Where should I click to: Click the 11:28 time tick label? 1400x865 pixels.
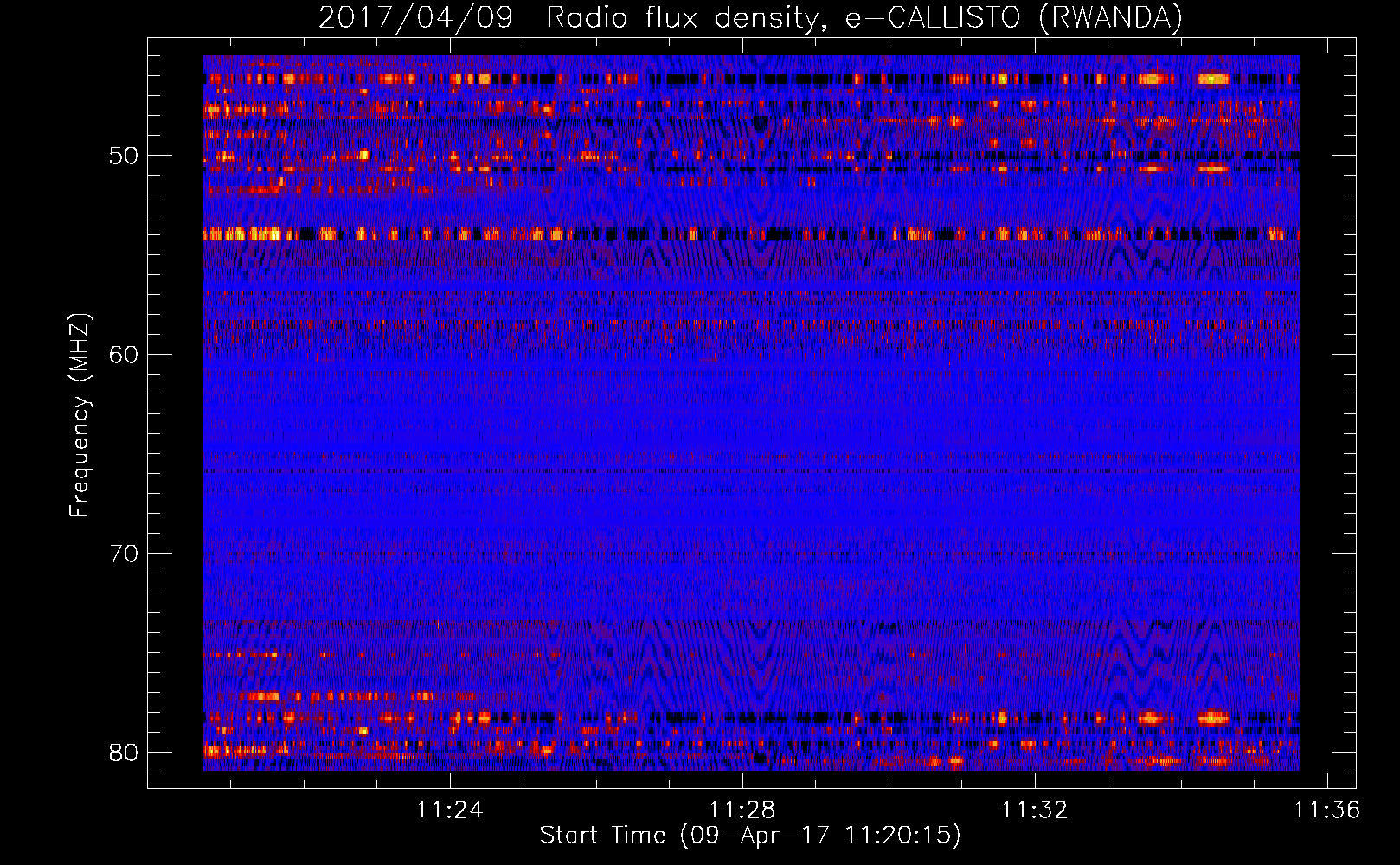tap(742, 810)
